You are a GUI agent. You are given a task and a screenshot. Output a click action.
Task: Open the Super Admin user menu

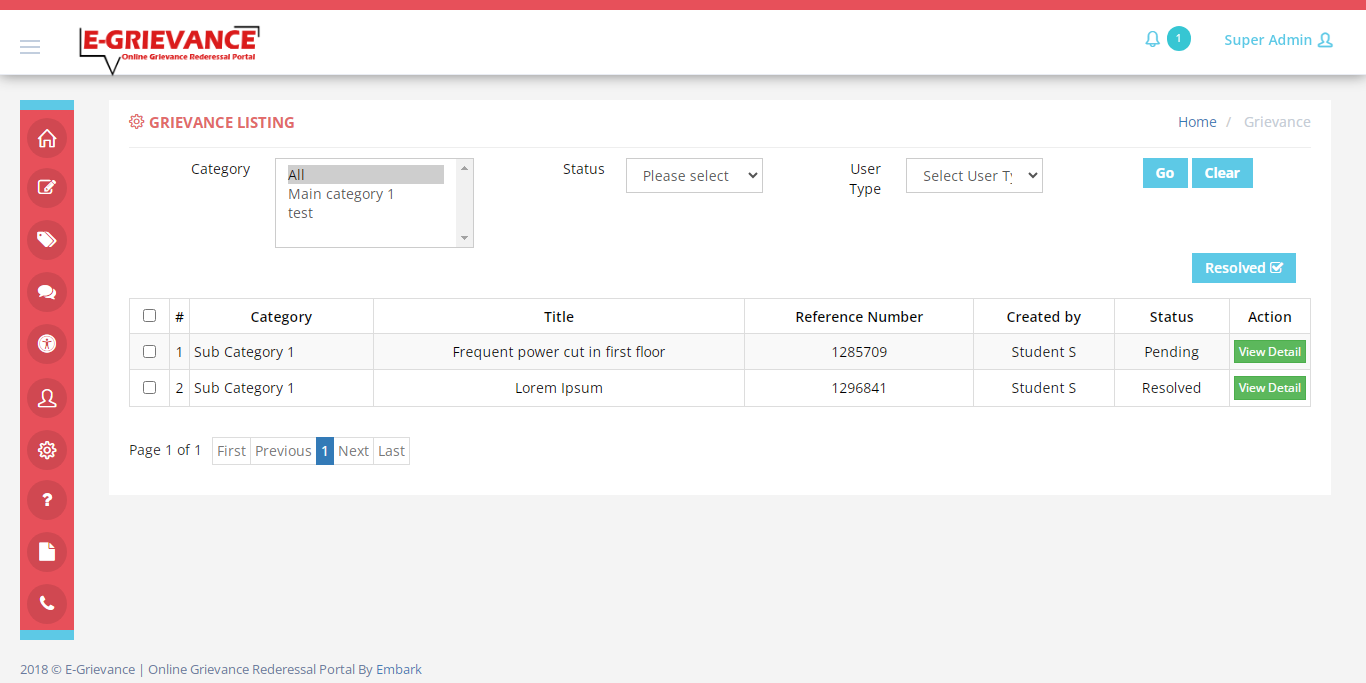coord(1278,40)
